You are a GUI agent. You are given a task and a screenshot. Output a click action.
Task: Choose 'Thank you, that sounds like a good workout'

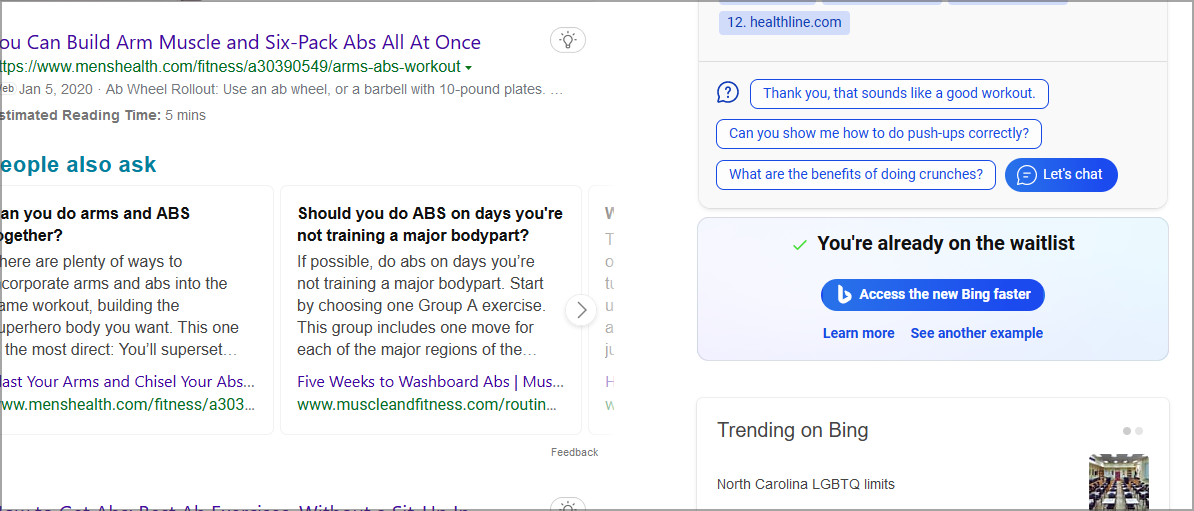coord(899,94)
